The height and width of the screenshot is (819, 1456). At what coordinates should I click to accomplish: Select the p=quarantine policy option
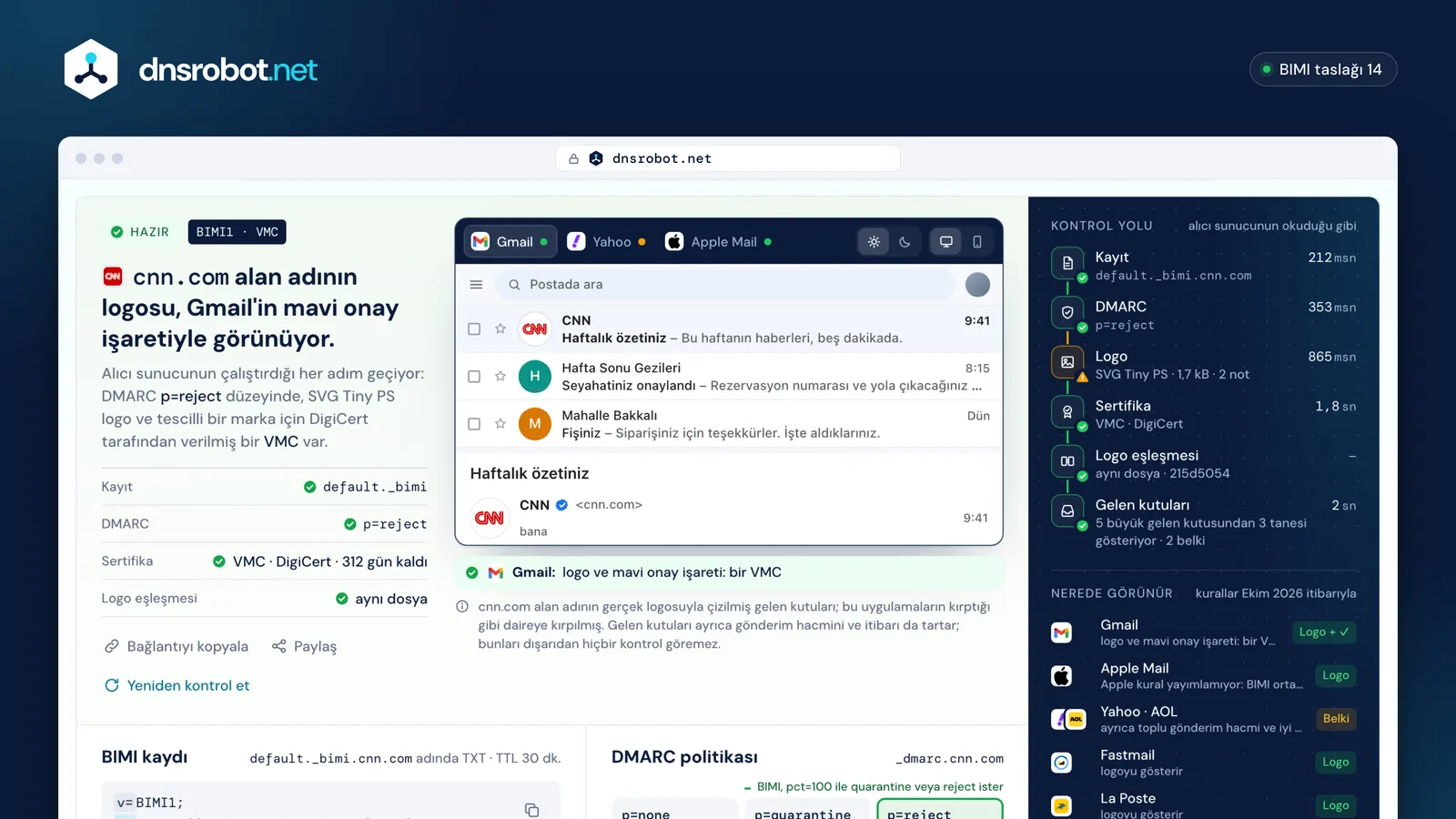tap(806, 810)
